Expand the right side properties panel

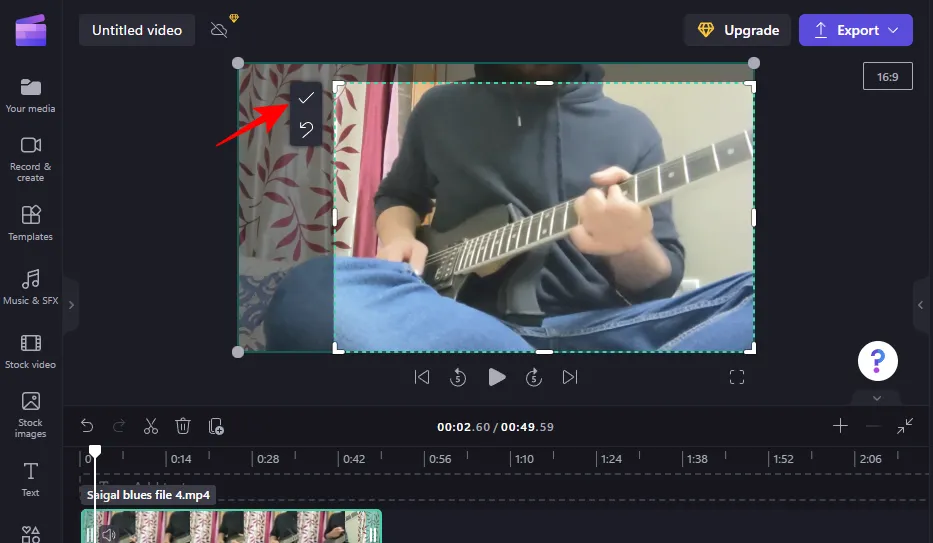click(x=920, y=304)
